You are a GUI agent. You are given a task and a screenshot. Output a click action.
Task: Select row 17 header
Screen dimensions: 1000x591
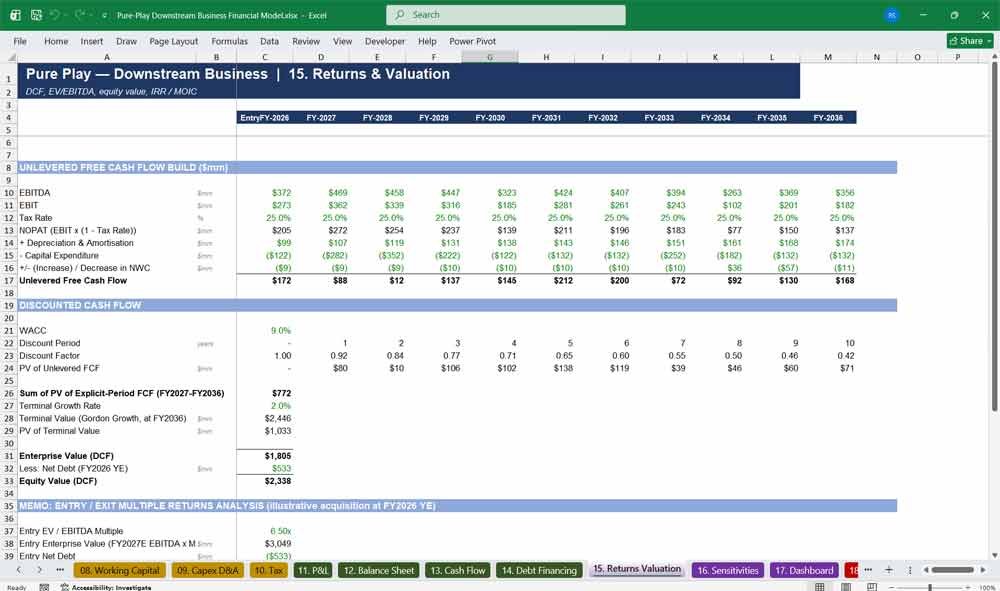click(x=9, y=281)
